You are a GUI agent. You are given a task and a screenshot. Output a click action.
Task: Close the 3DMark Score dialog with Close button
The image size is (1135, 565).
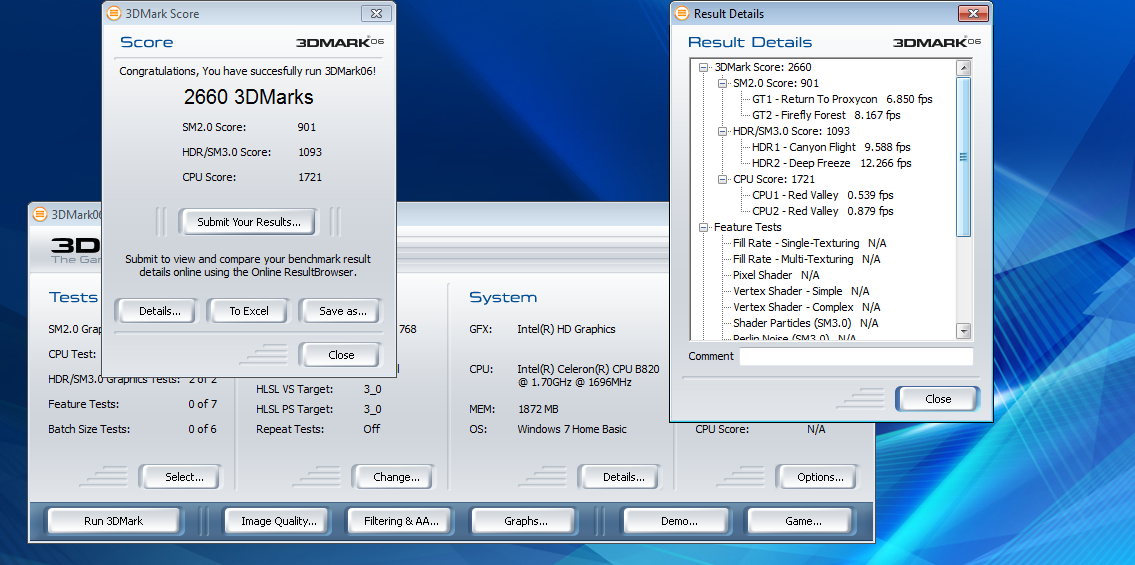pyautogui.click(x=341, y=355)
